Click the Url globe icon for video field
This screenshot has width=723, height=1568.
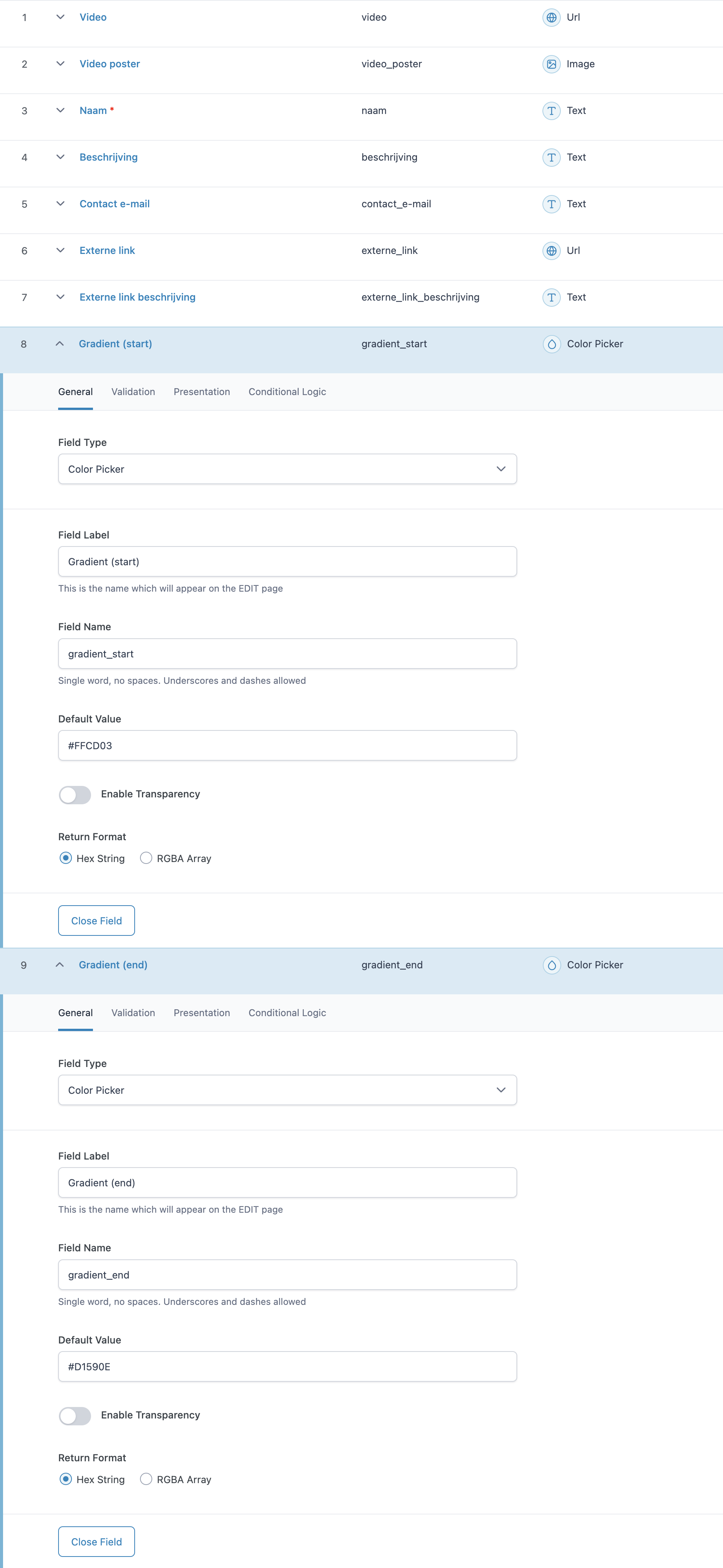coord(551,18)
